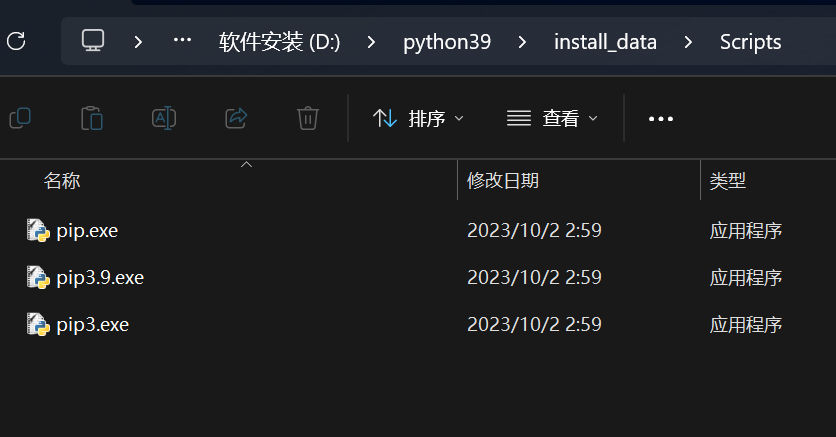Open the toolbar three-dot more options
Viewport: 836px width, 437px height.
tap(661, 119)
